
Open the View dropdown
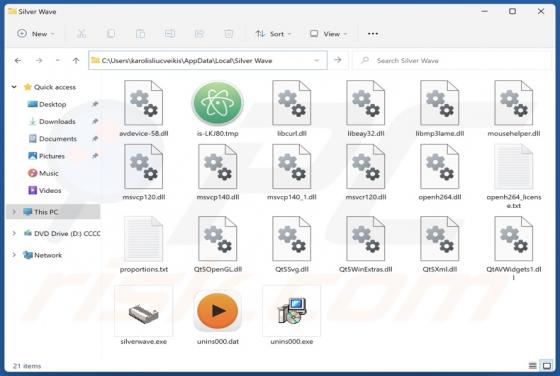pos(329,34)
